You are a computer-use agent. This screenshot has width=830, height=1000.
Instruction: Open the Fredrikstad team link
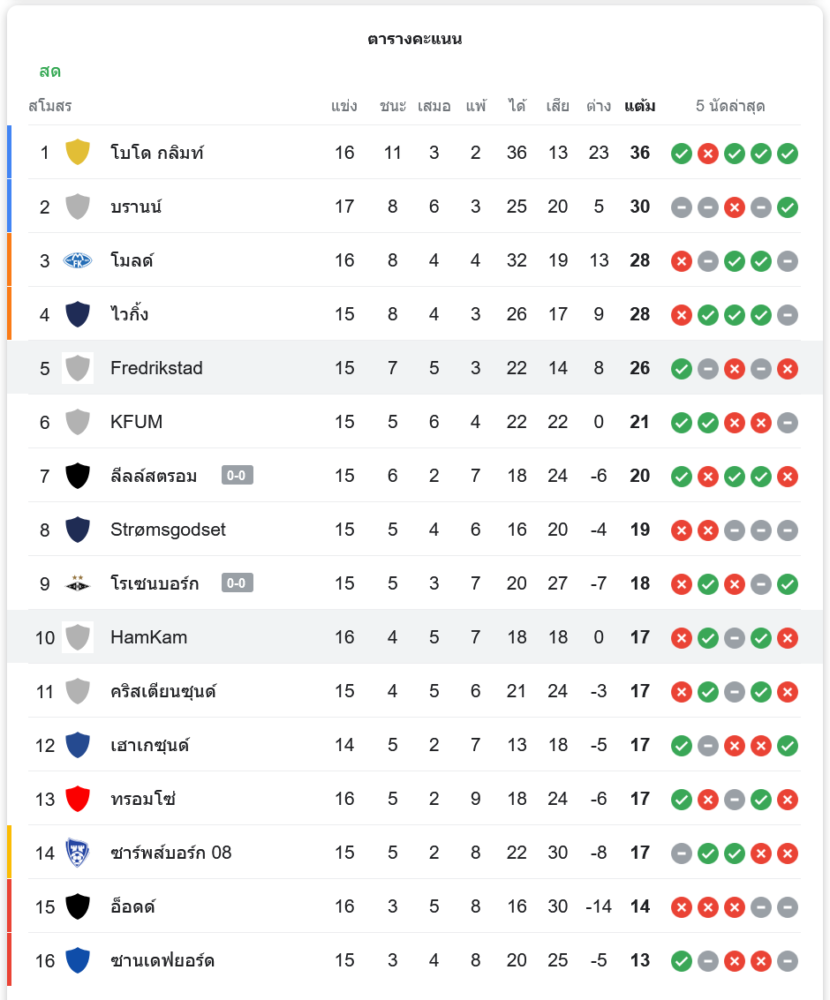156,368
